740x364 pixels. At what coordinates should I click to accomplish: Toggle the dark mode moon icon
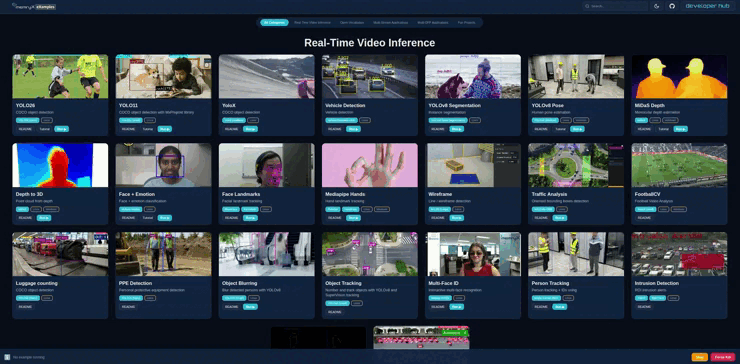(657, 6)
